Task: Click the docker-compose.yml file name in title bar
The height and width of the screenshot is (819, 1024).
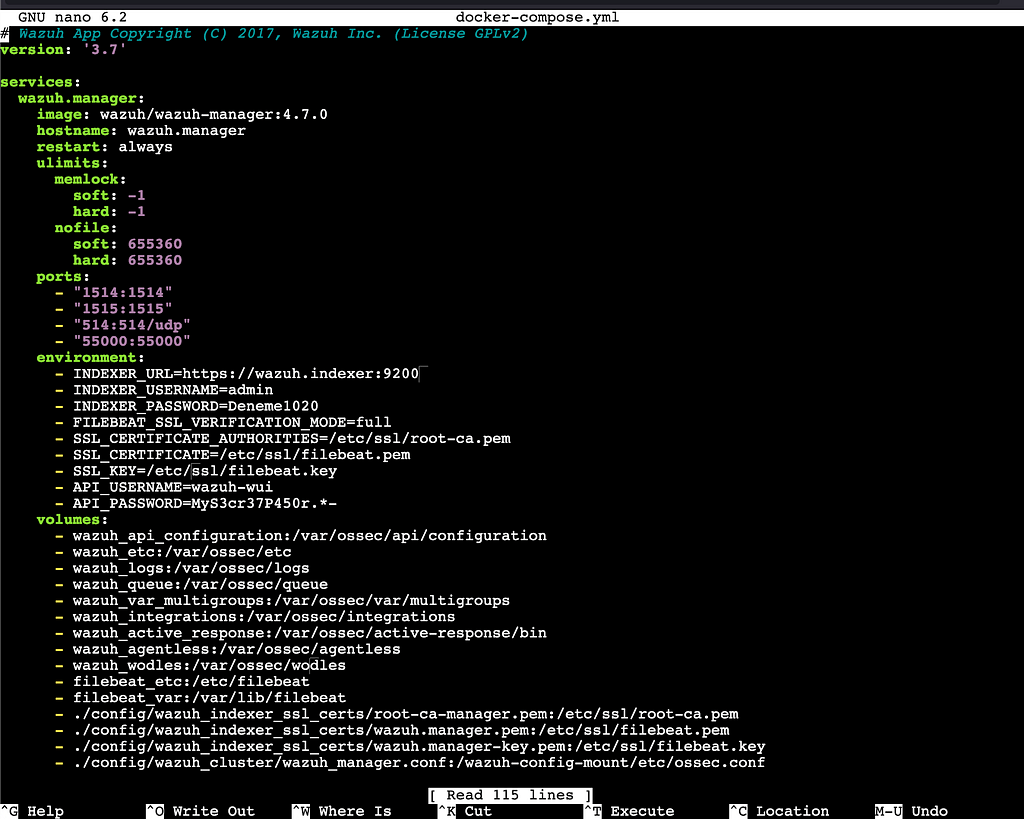Action: tap(537, 18)
